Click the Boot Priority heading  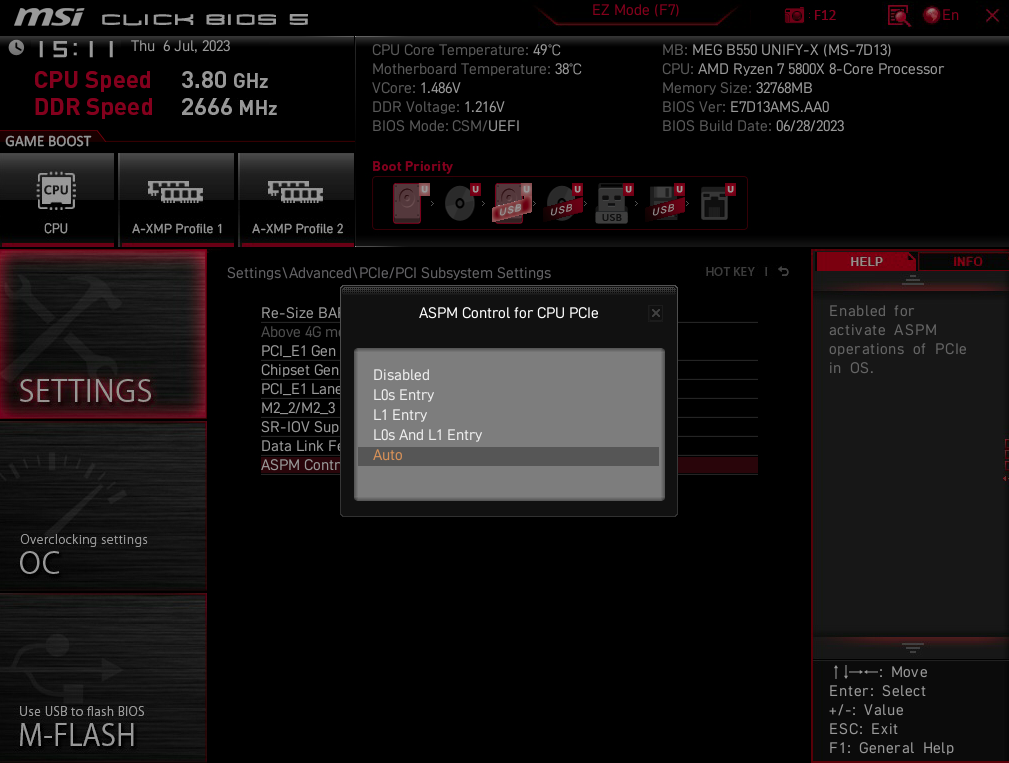tap(412, 166)
